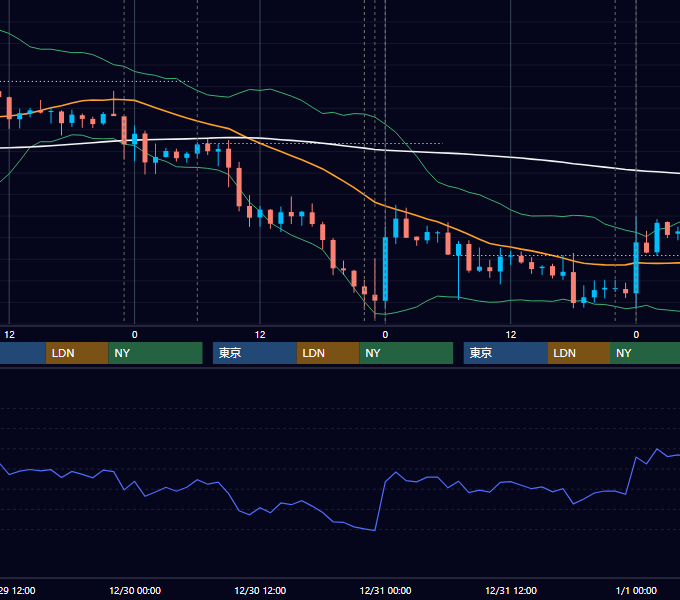Click the 12/30 00:00 date label
Viewport: 680px width, 600px height.
(135, 590)
